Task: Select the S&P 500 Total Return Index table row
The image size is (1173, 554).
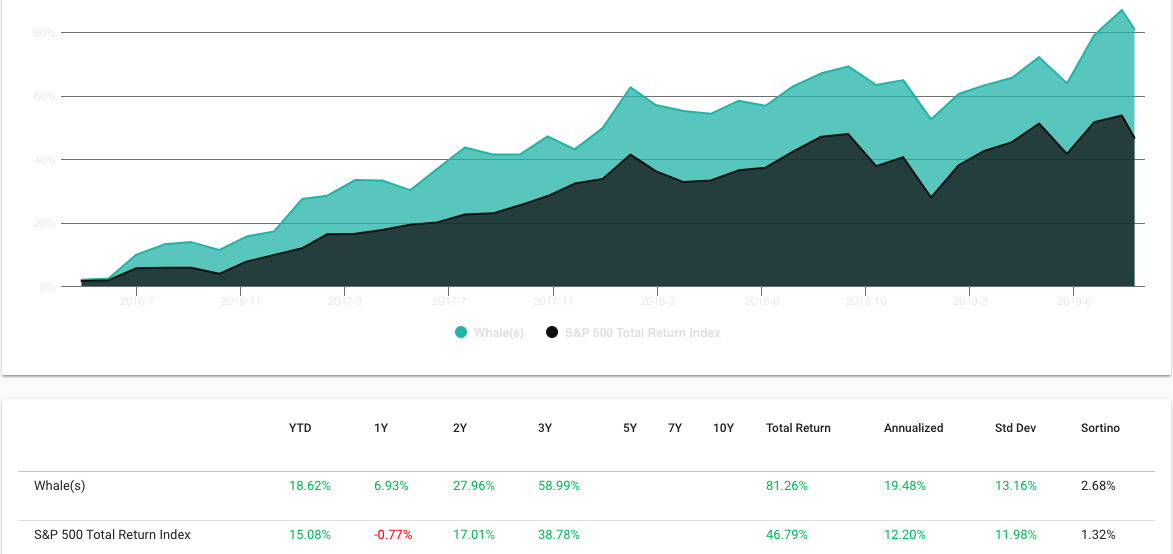Action: pos(112,535)
